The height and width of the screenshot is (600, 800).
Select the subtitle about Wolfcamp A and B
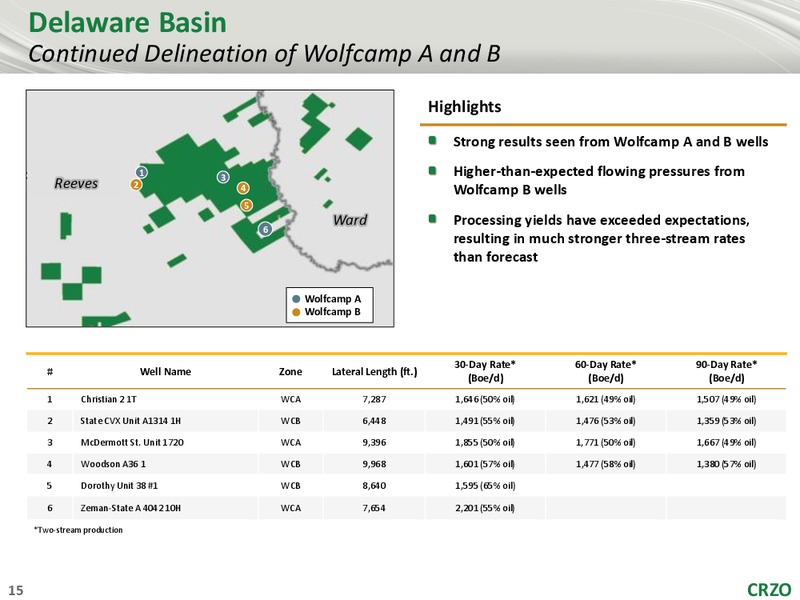tap(264, 54)
